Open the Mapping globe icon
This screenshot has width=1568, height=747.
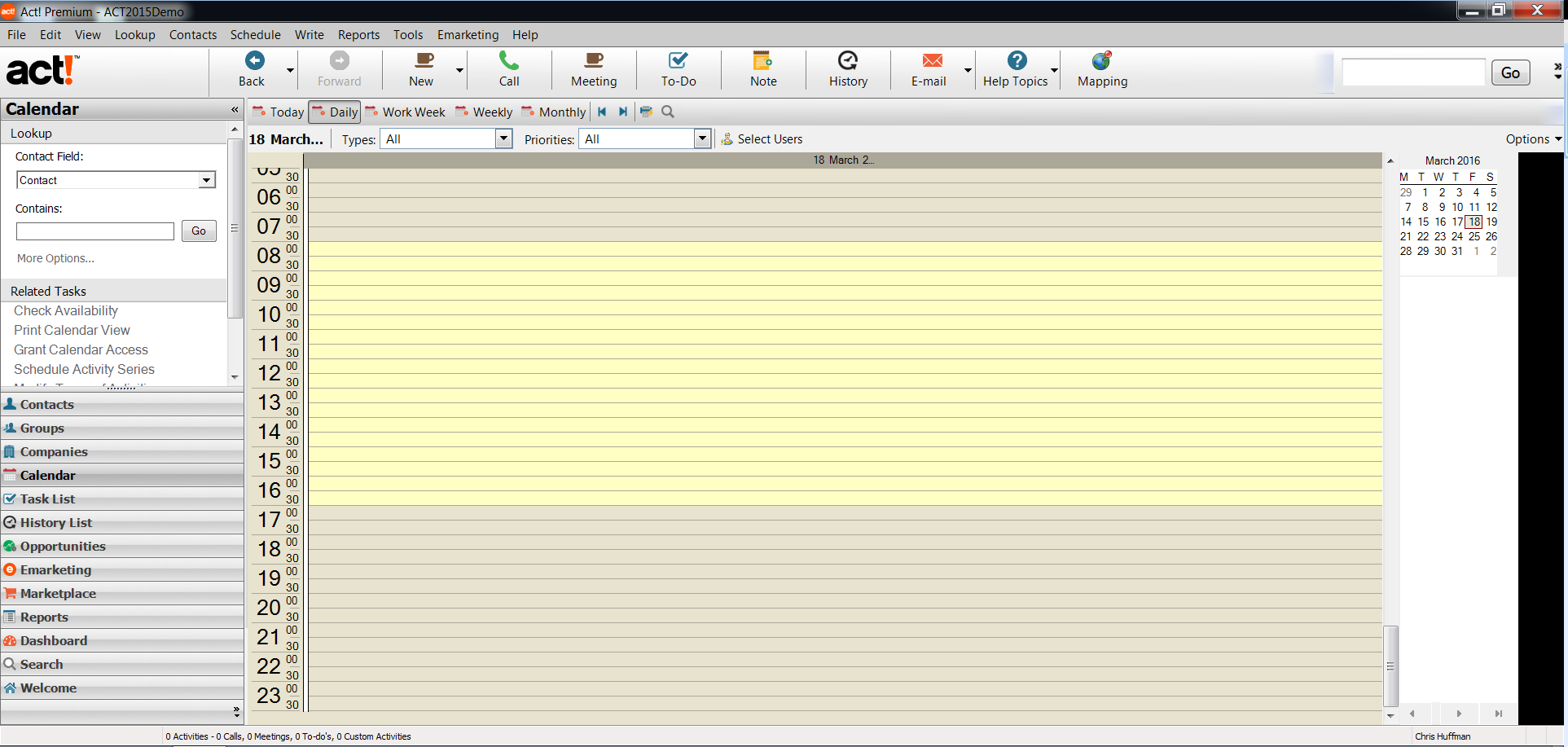pyautogui.click(x=1102, y=60)
